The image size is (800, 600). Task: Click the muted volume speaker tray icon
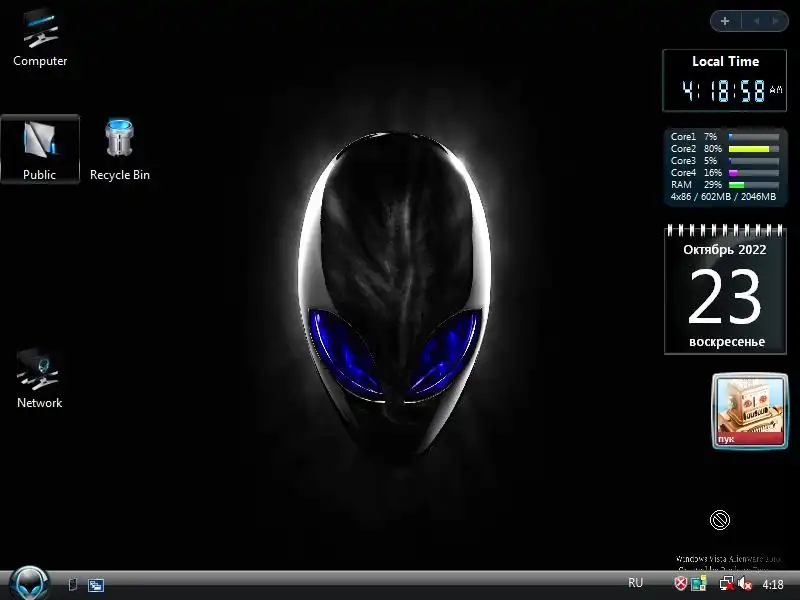tap(745, 583)
